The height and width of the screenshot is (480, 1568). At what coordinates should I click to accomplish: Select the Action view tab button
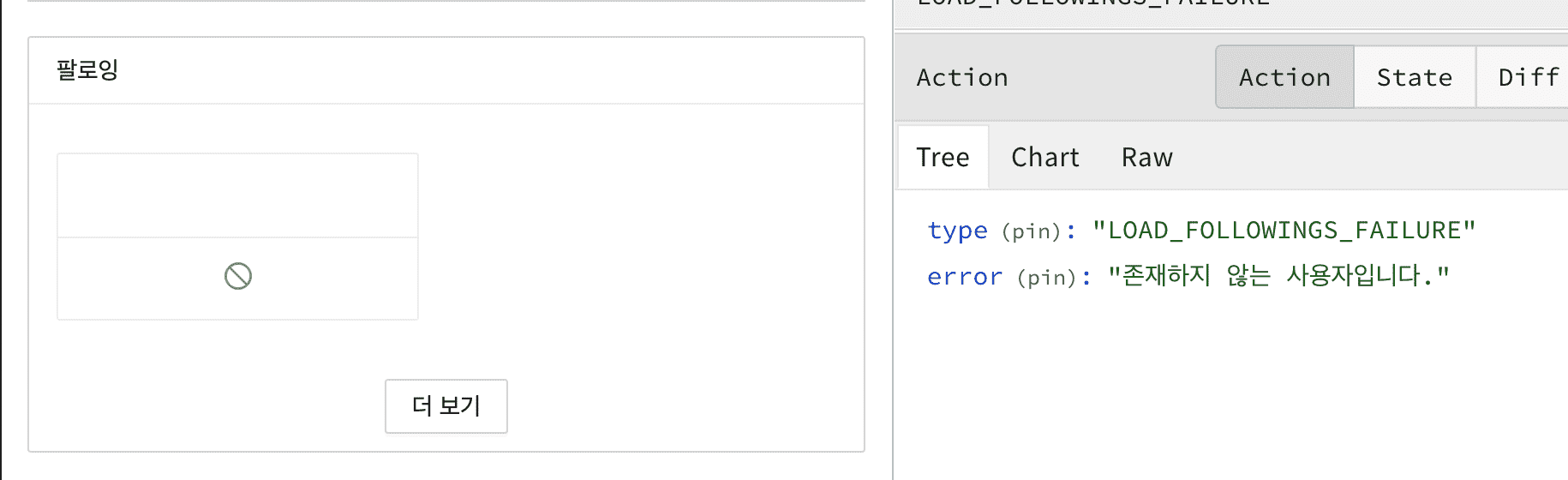pos(1284,77)
